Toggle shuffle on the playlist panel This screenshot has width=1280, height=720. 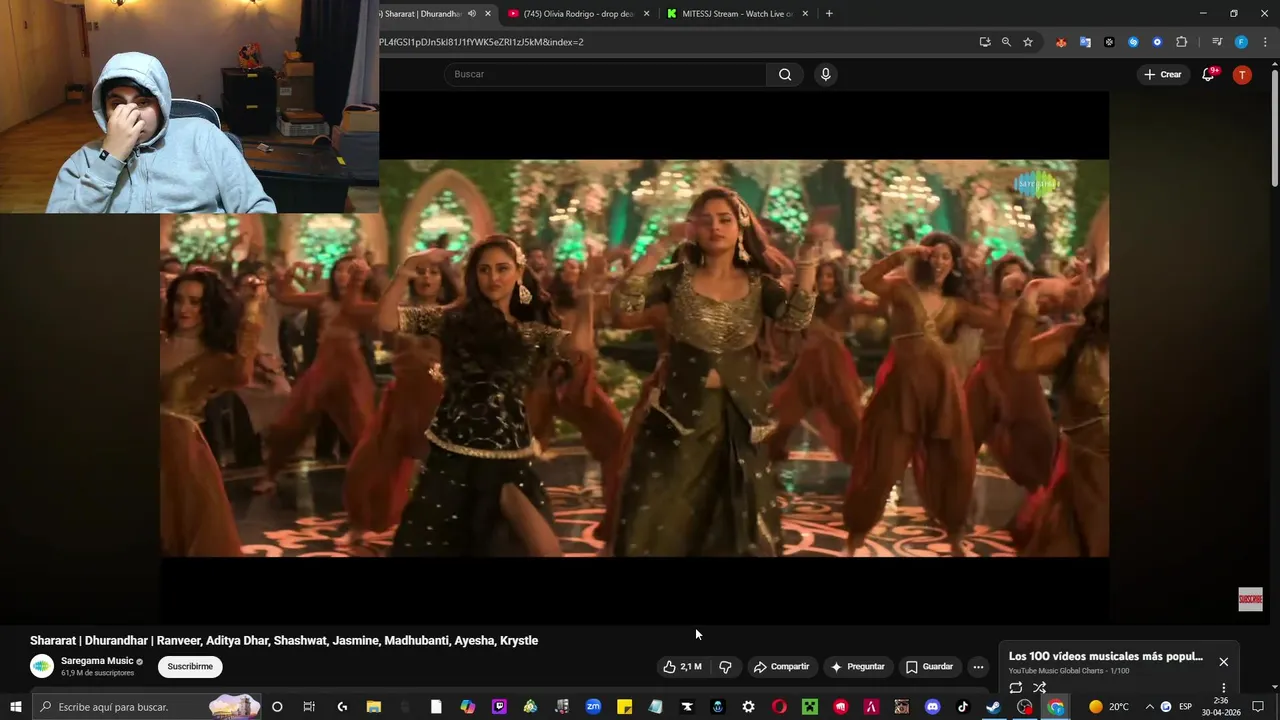tap(1040, 687)
